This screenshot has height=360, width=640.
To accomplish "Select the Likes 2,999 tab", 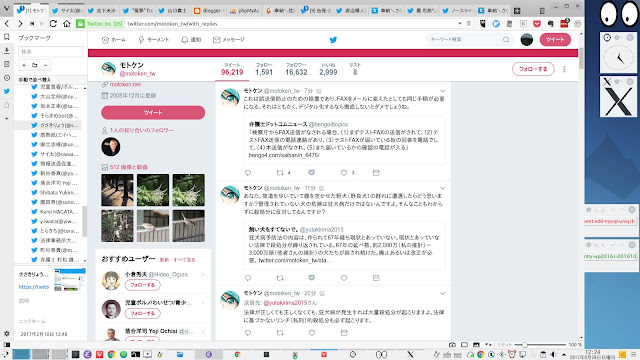I will (x=328, y=69).
